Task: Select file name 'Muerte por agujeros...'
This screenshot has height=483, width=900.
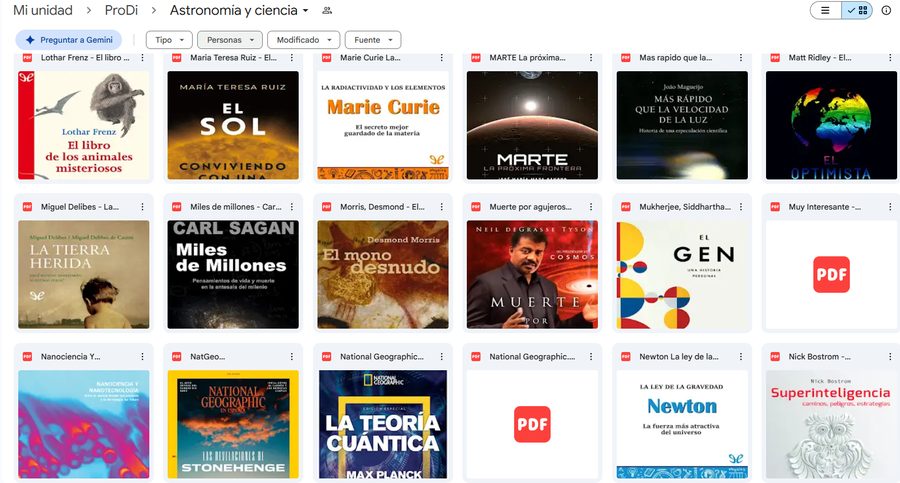Action: [530, 207]
